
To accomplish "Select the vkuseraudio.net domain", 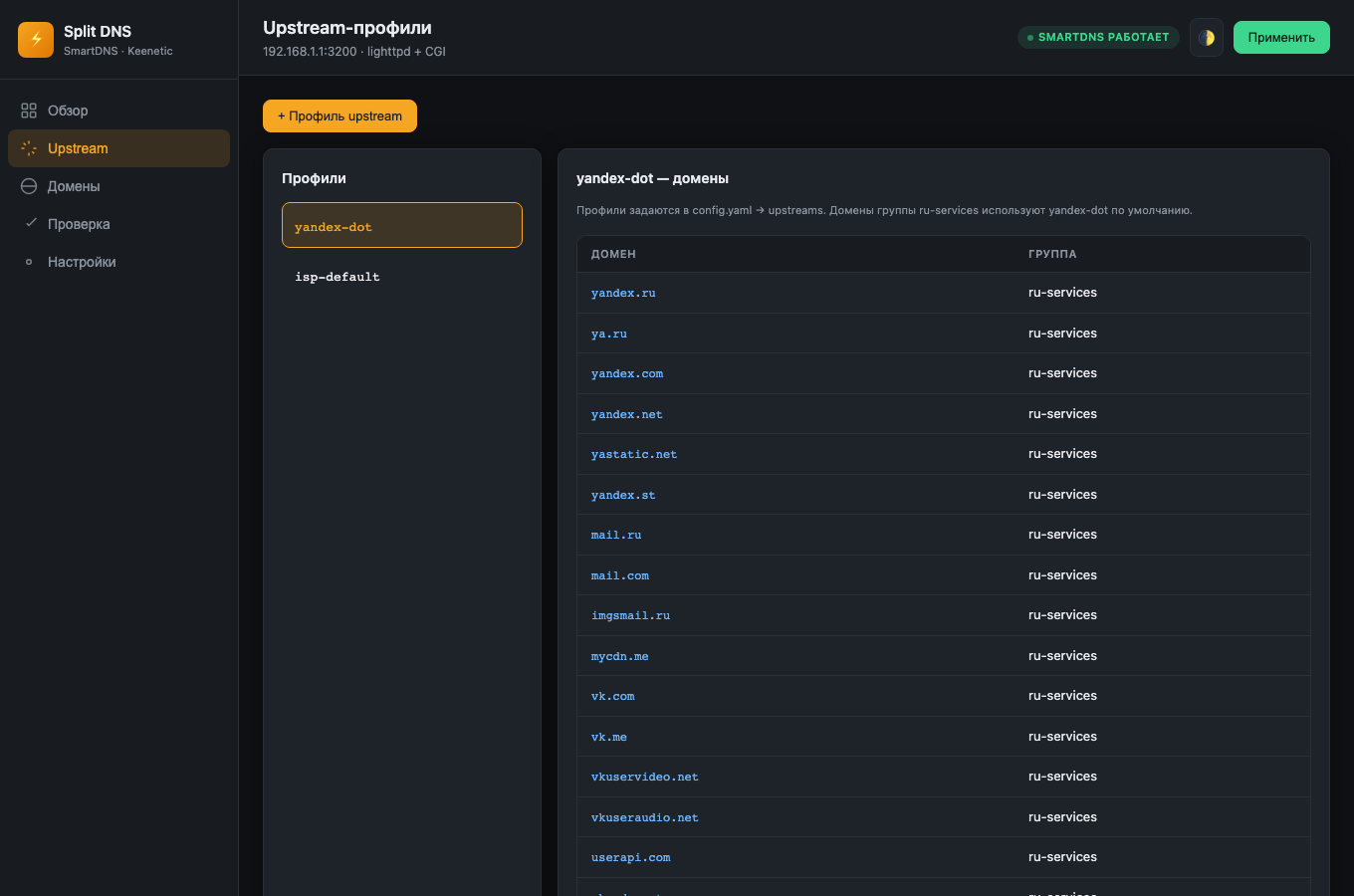I will (645, 817).
